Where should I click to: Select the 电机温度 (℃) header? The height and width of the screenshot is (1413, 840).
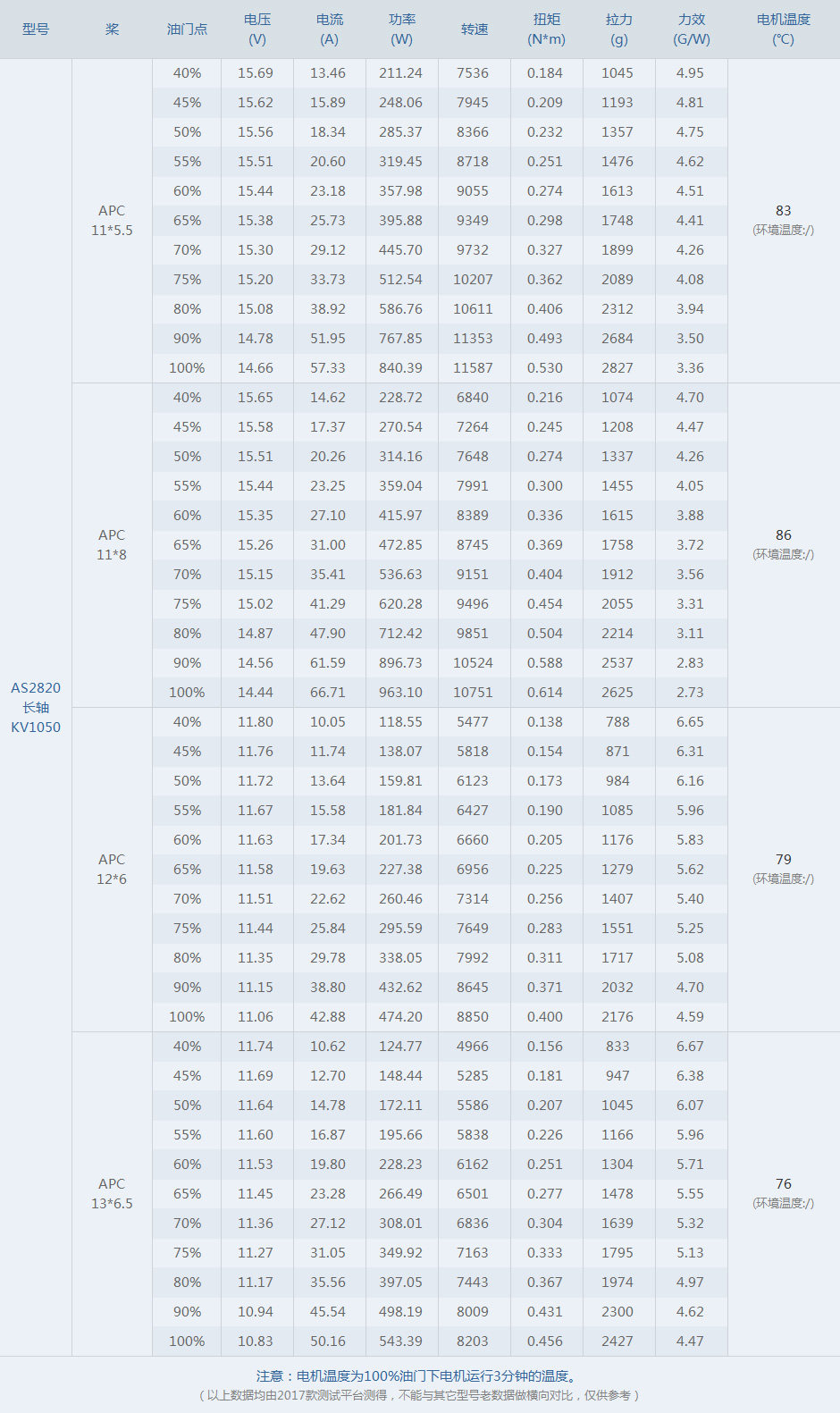[x=784, y=29]
